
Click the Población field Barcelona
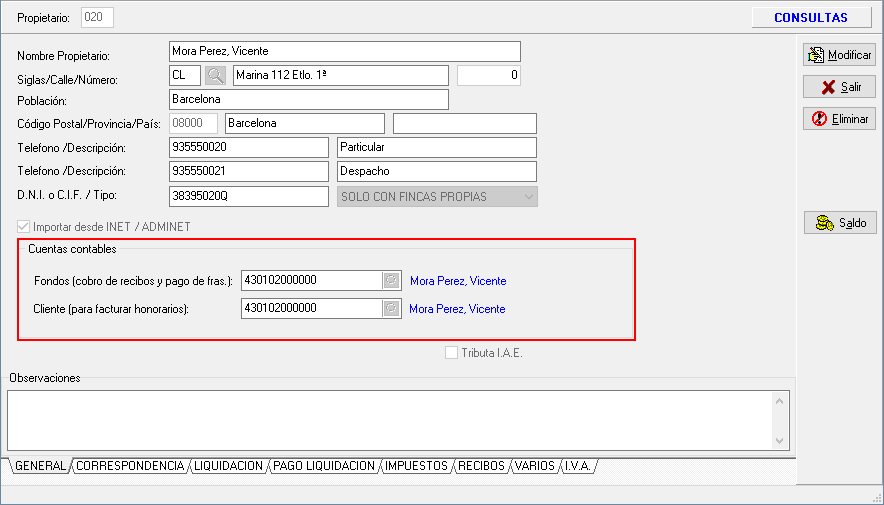[309, 99]
